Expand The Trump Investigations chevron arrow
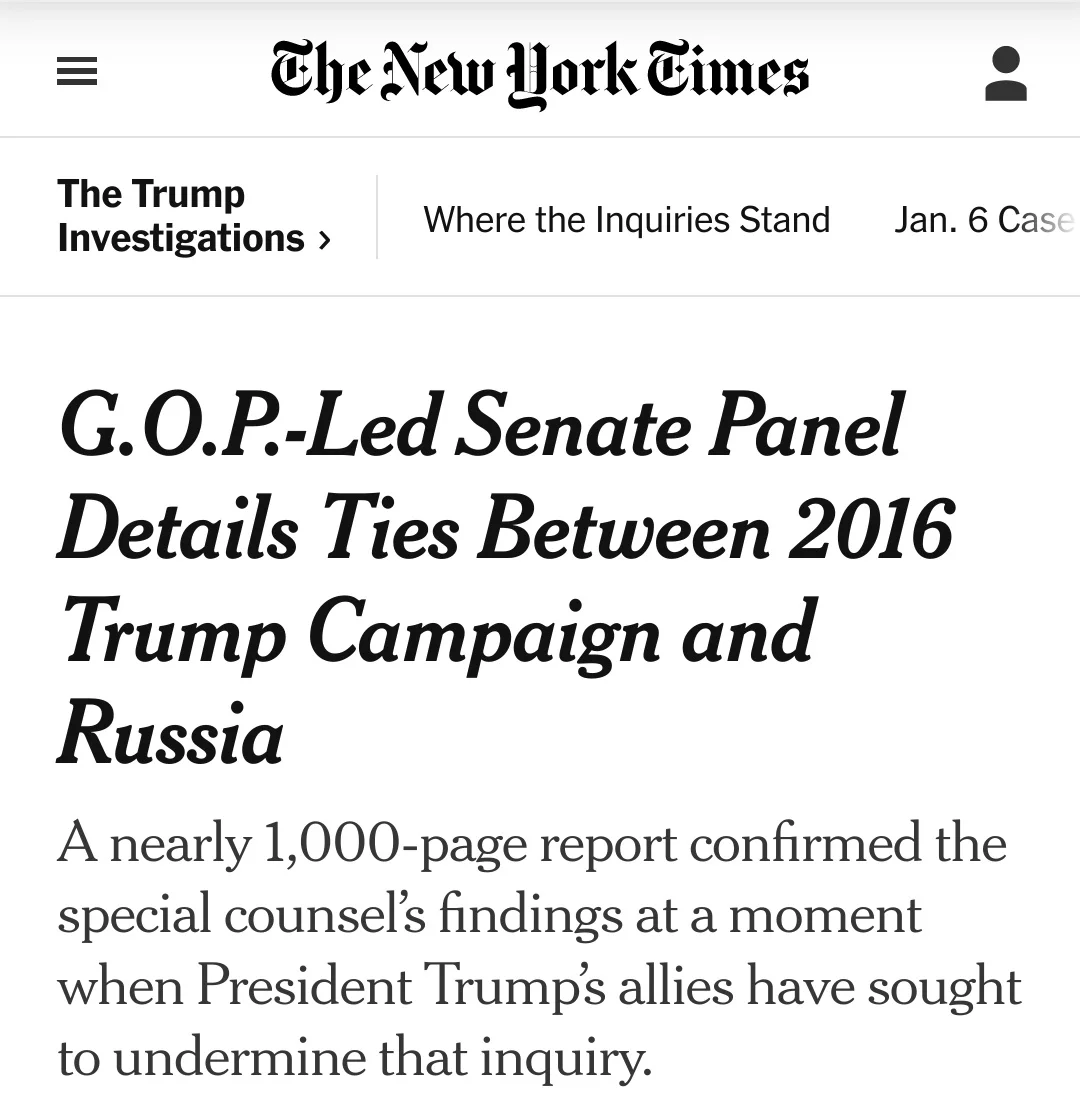Viewport: 1080px width, 1101px height. [323, 240]
